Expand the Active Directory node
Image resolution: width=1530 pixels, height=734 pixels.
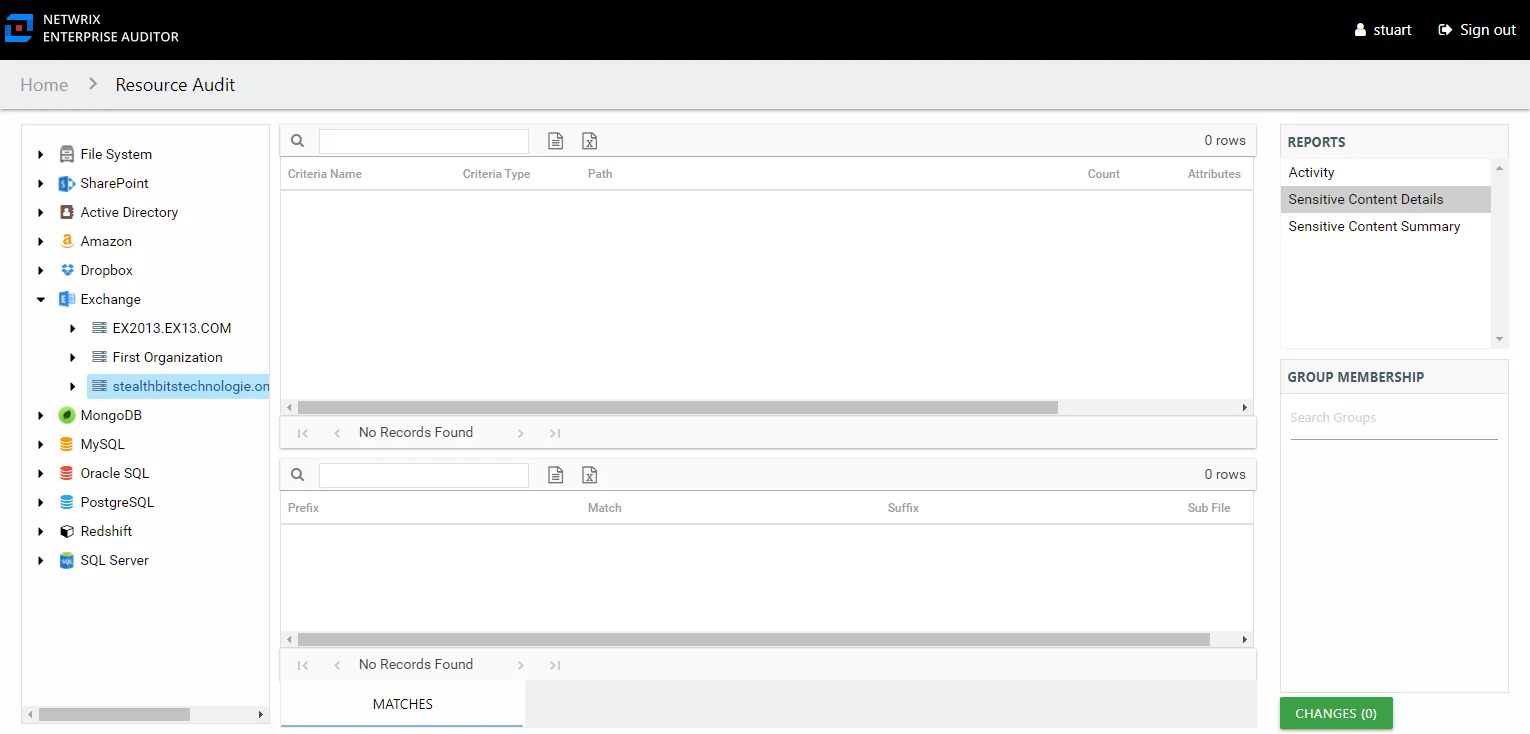[41, 212]
